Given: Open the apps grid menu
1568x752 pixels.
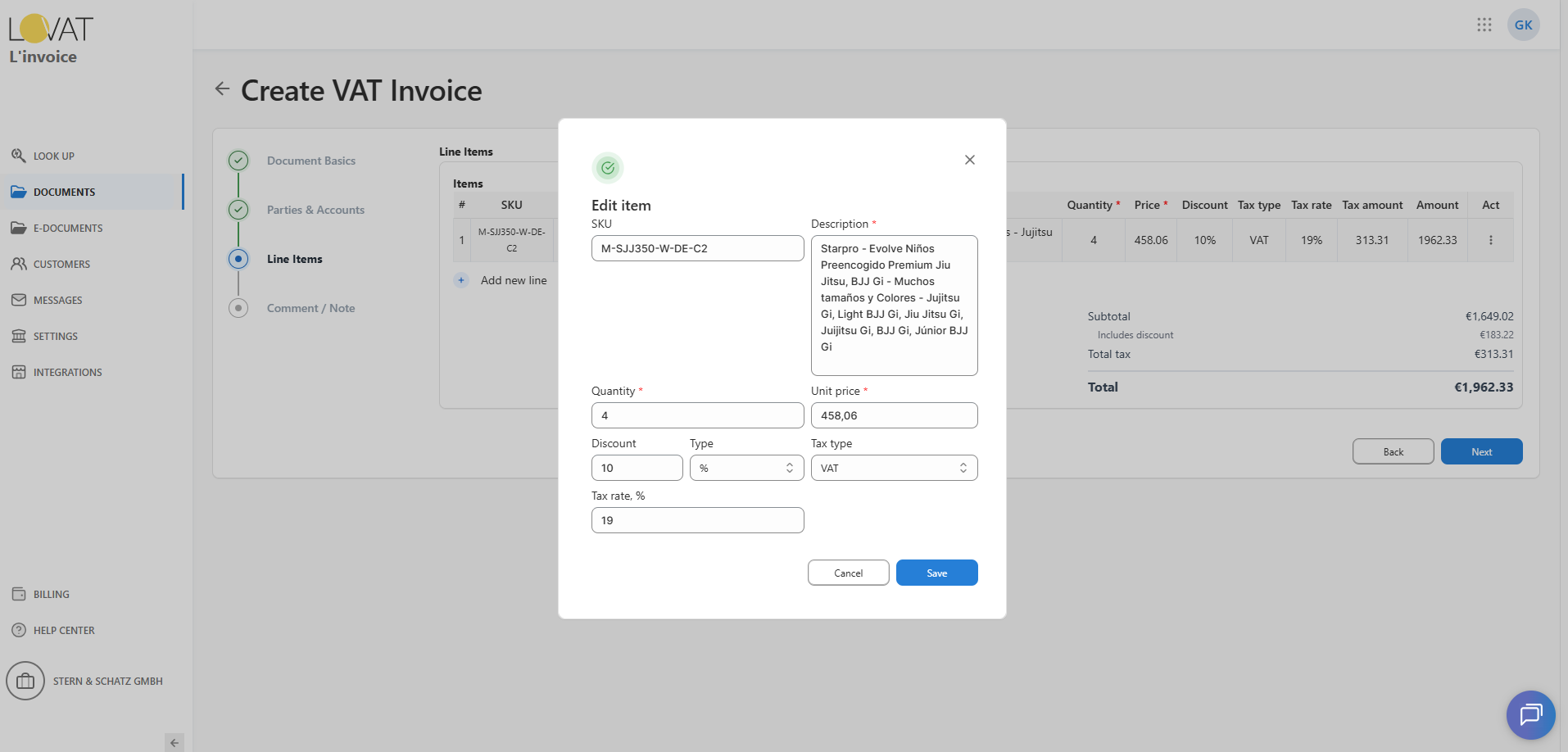Looking at the screenshot, I should pyautogui.click(x=1484, y=25).
